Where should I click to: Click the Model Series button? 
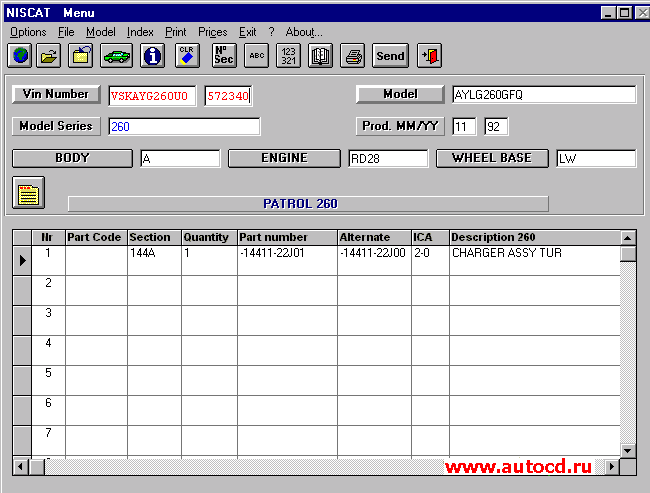pos(56,126)
